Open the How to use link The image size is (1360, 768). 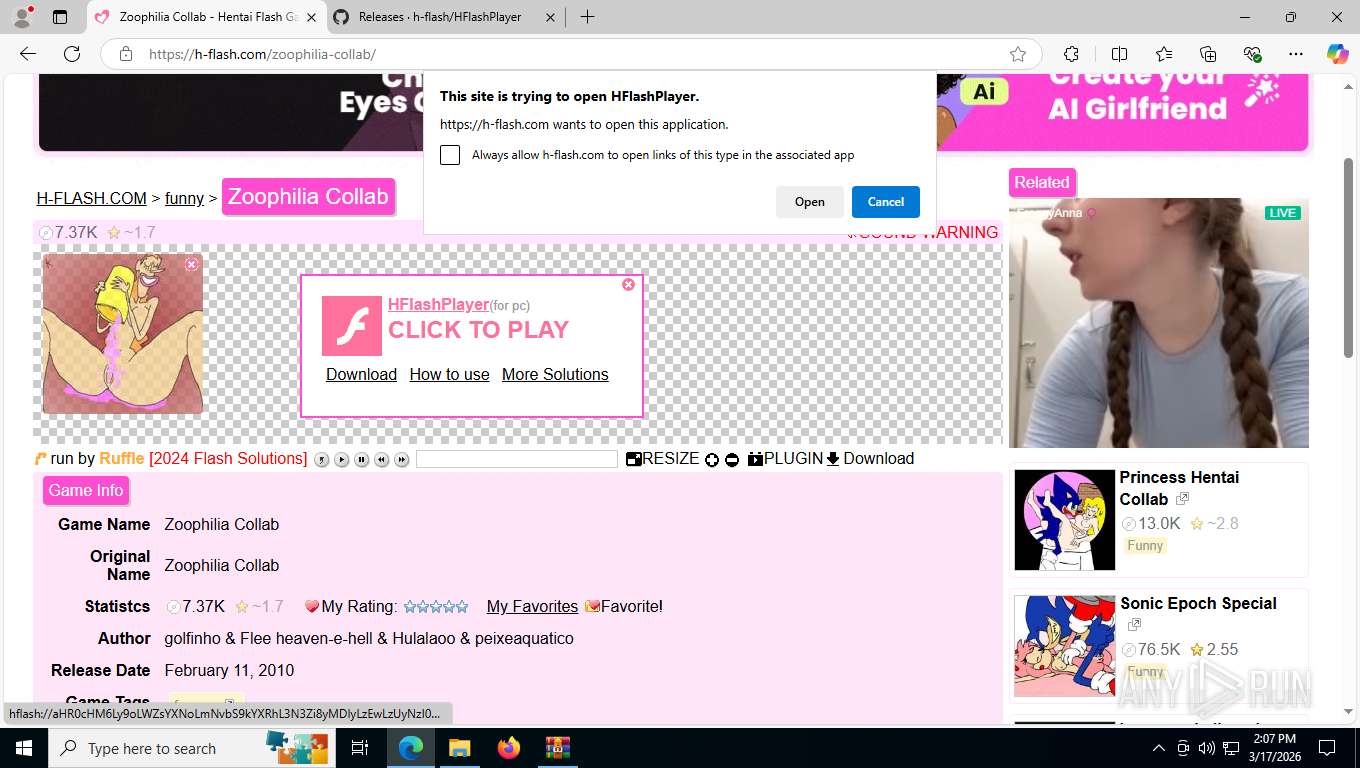[x=449, y=374]
